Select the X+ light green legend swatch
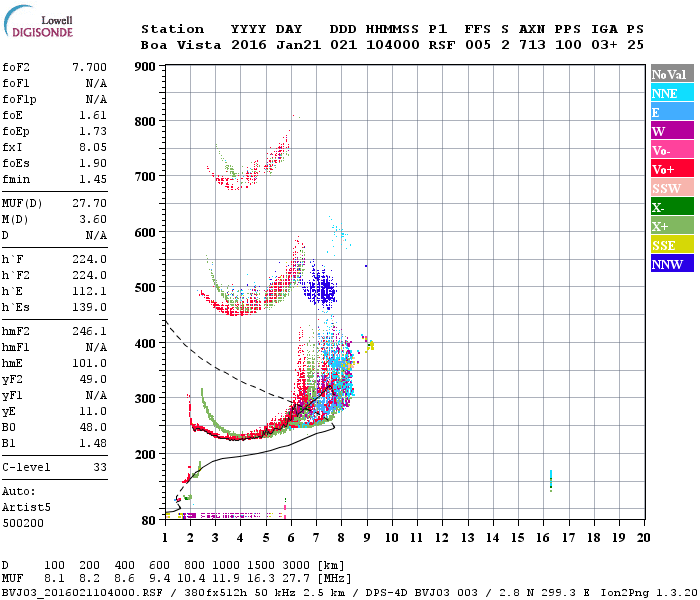The height and width of the screenshot is (600, 700). 672,226
